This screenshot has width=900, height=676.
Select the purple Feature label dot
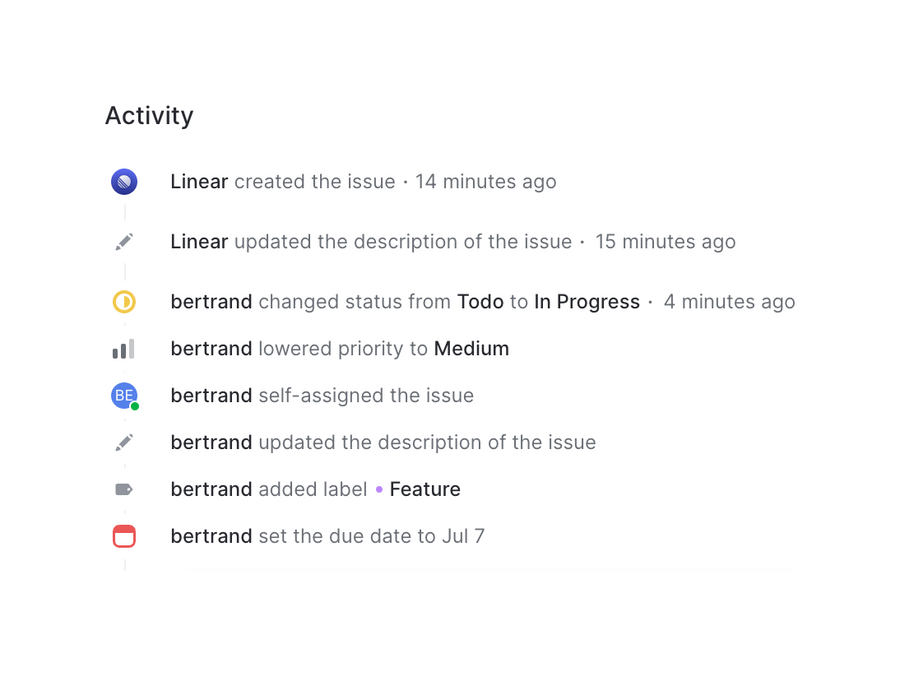pyautogui.click(x=380, y=489)
